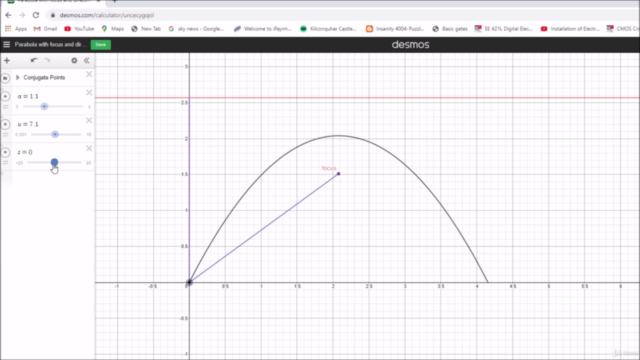Screen dimensions: 640x360
Task: Open the Maps bookmark
Action: pyautogui.click(x=113, y=29)
